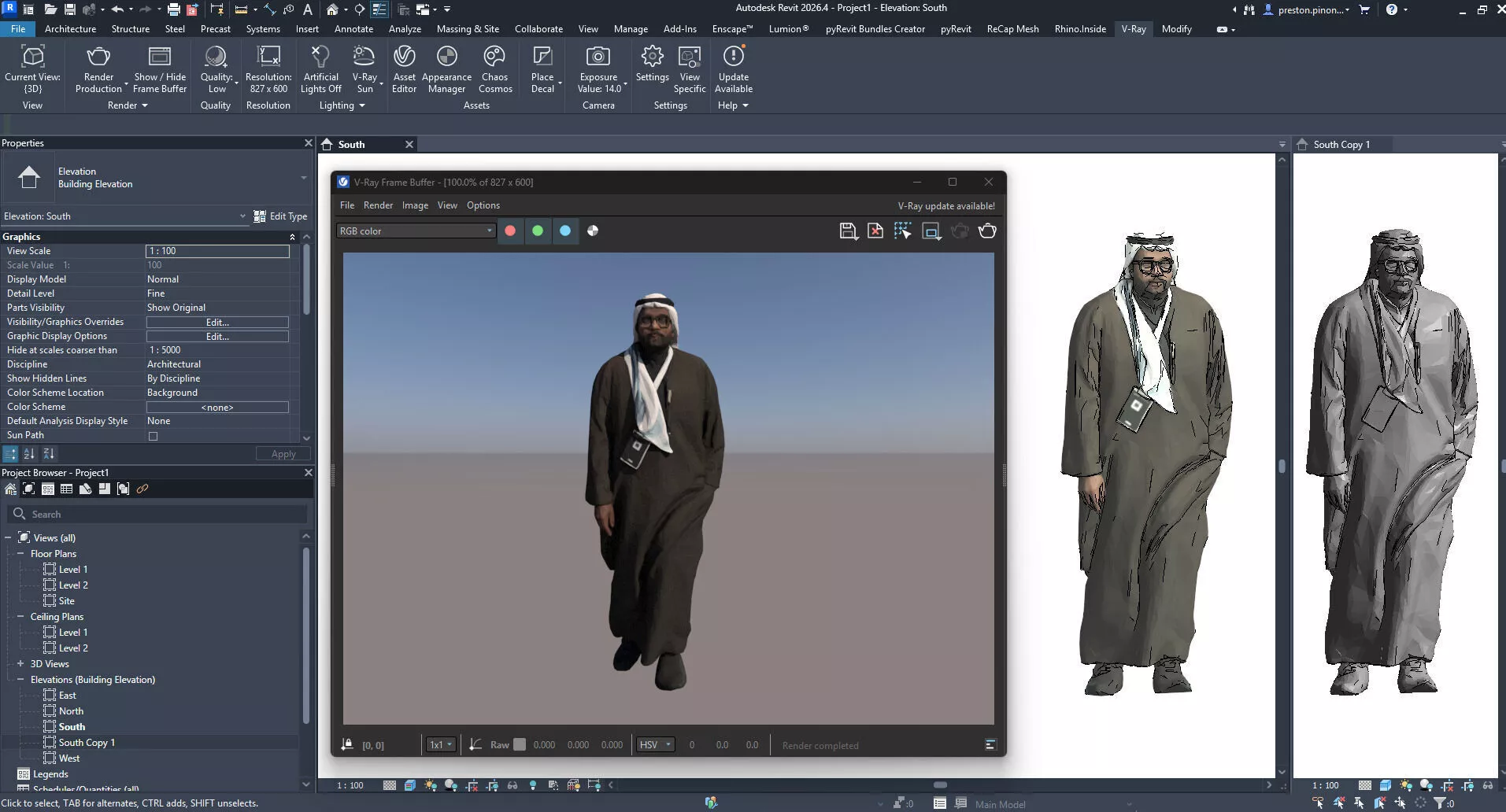This screenshot has height=812, width=1506.
Task: Toggle Frame Buffer history panel icon
Action: click(990, 744)
